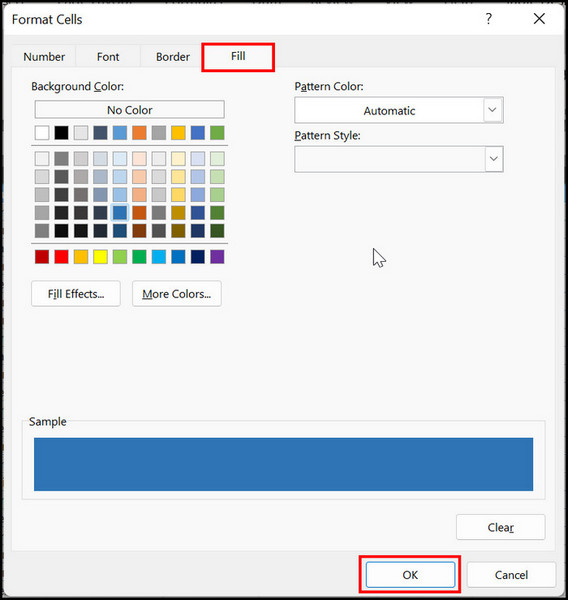Switch to the Number tab
Image resolution: width=568 pixels, height=600 pixels.
point(44,57)
